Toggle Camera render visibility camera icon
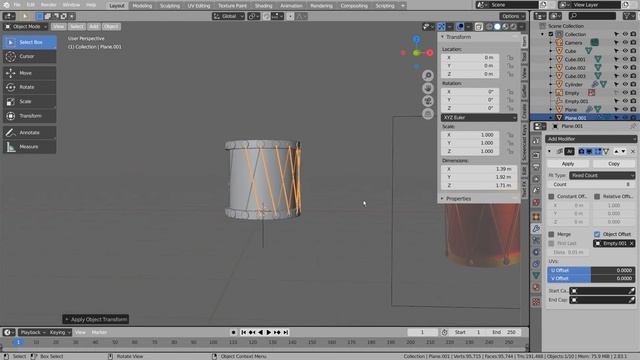Viewport: 640px width, 360px height. tap(633, 42)
